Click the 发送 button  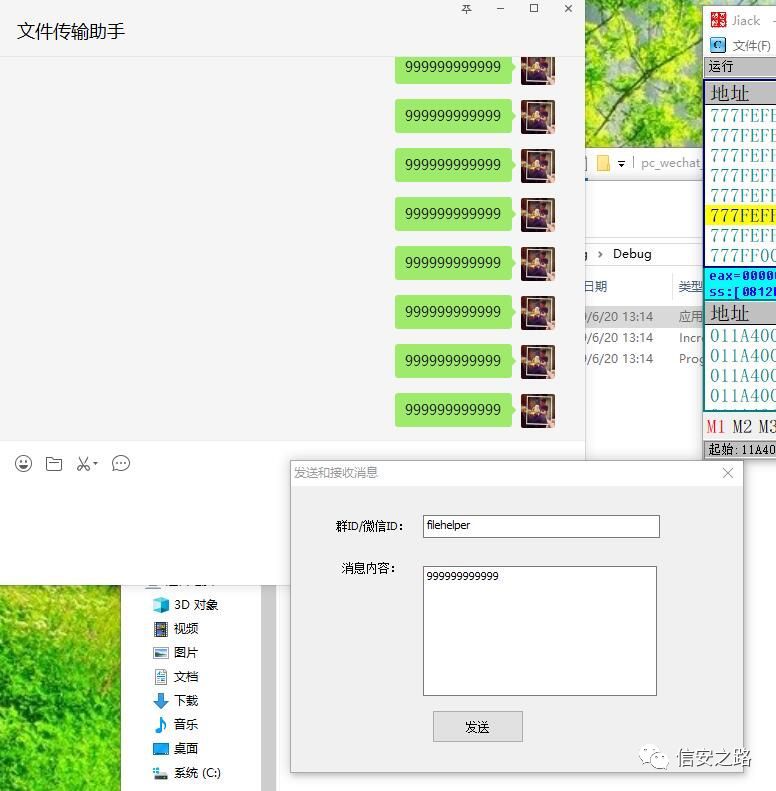pyautogui.click(x=477, y=726)
